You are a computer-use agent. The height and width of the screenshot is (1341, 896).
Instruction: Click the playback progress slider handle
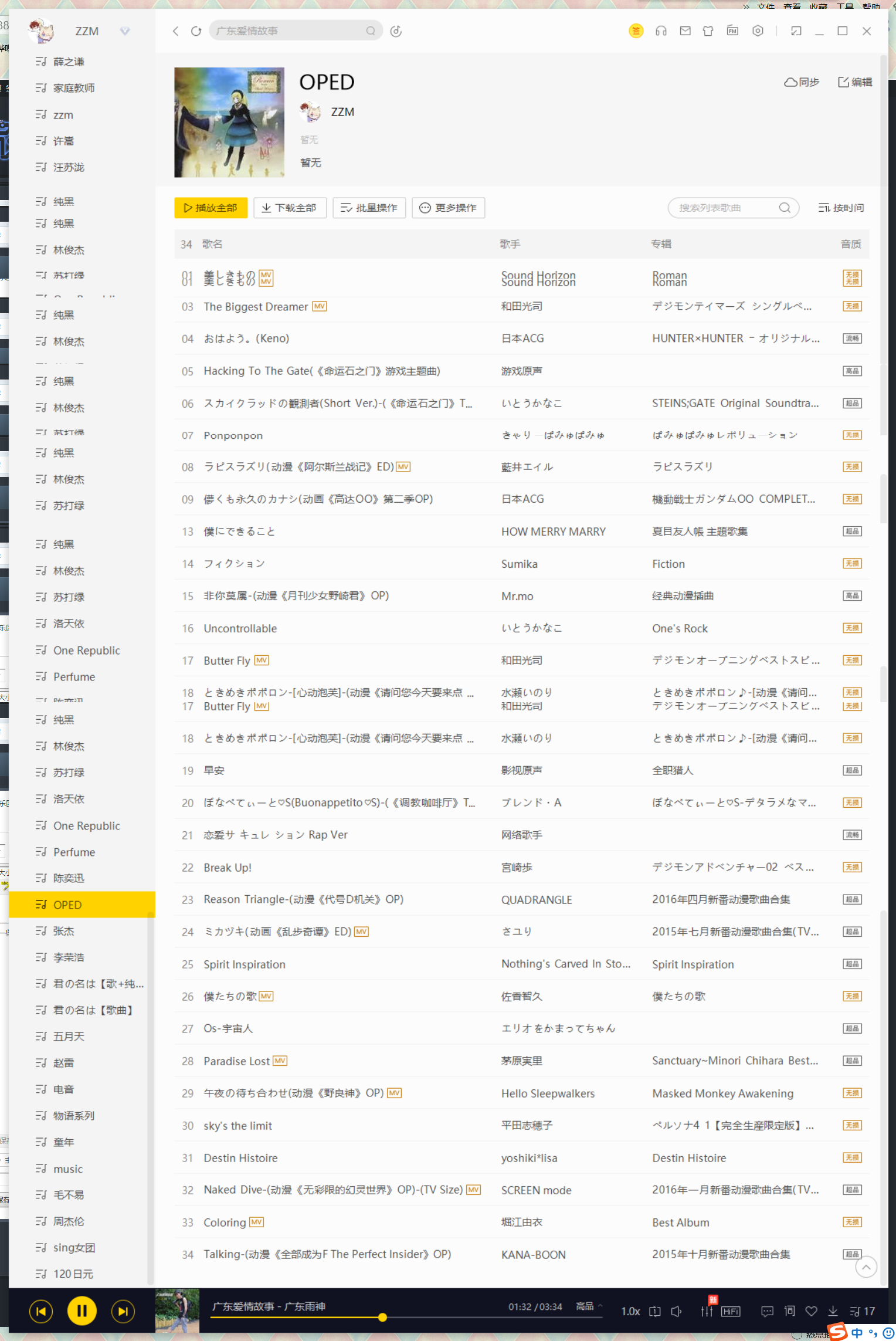[382, 1318]
